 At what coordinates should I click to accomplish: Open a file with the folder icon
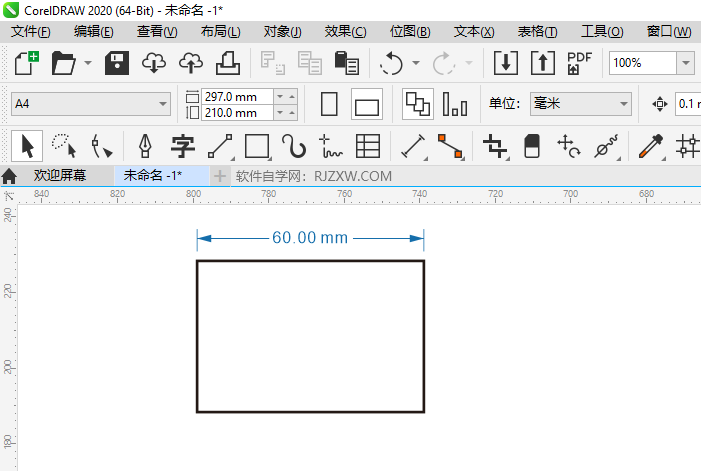pos(63,63)
